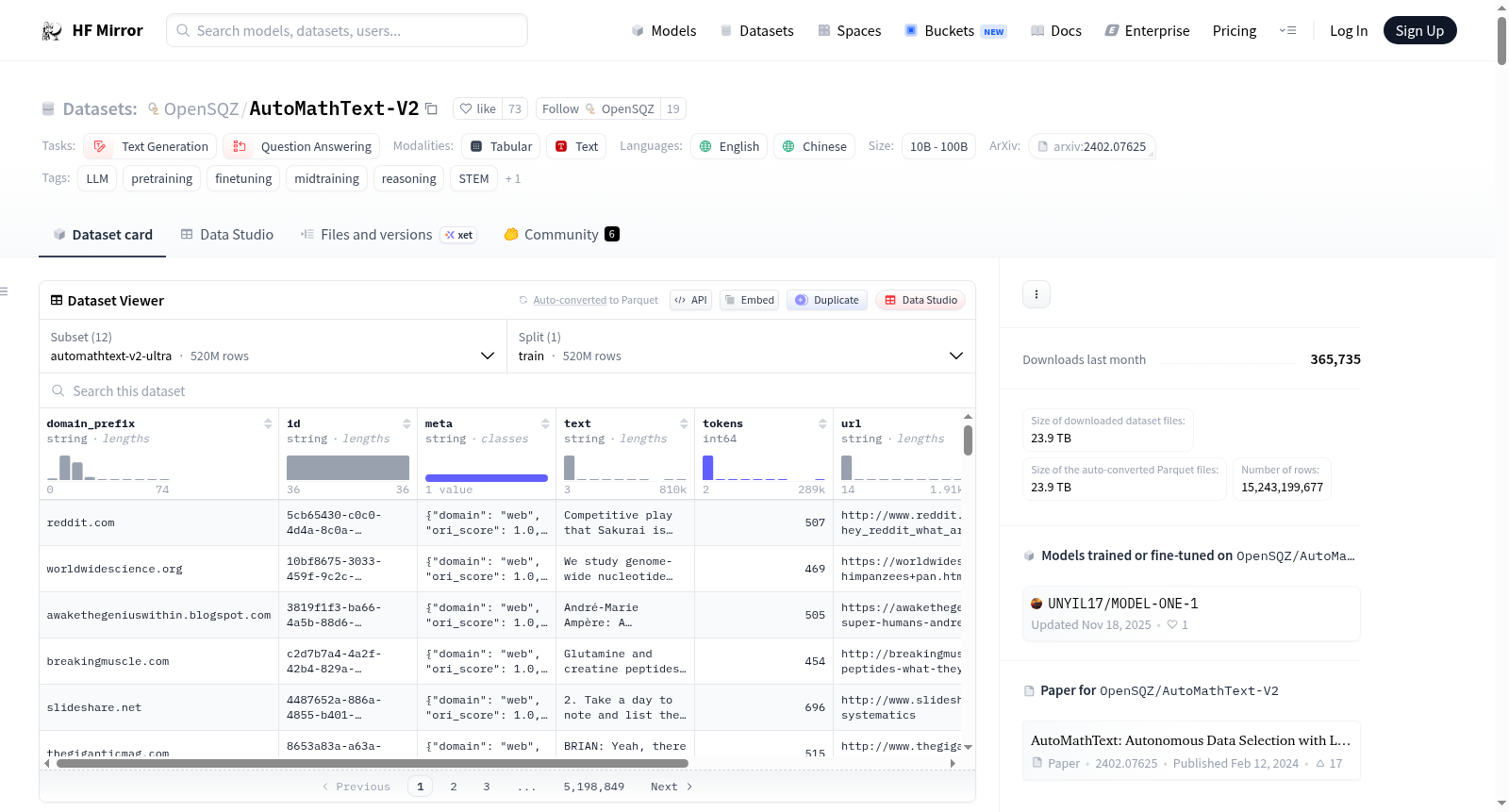Click the Chinese language globe icon
This screenshot has width=1509, height=812.
point(788,146)
